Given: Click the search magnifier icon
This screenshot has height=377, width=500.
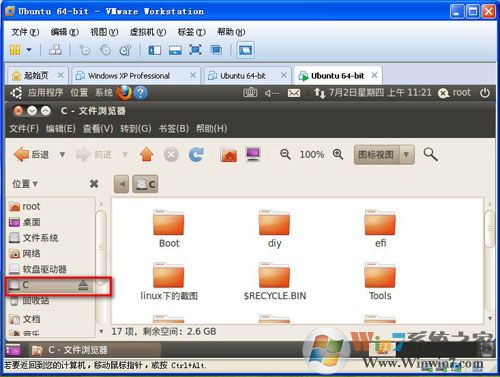Looking at the screenshot, I should tap(430, 154).
